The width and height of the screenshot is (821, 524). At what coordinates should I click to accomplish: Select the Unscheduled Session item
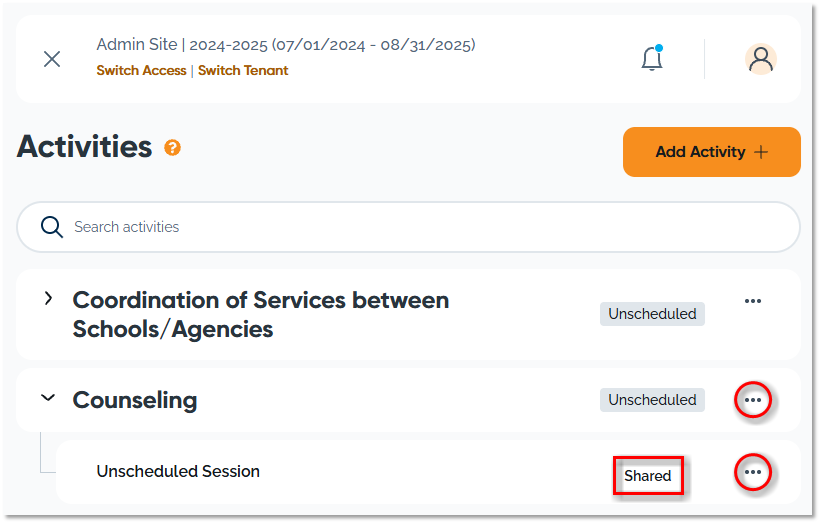pyautogui.click(x=178, y=471)
